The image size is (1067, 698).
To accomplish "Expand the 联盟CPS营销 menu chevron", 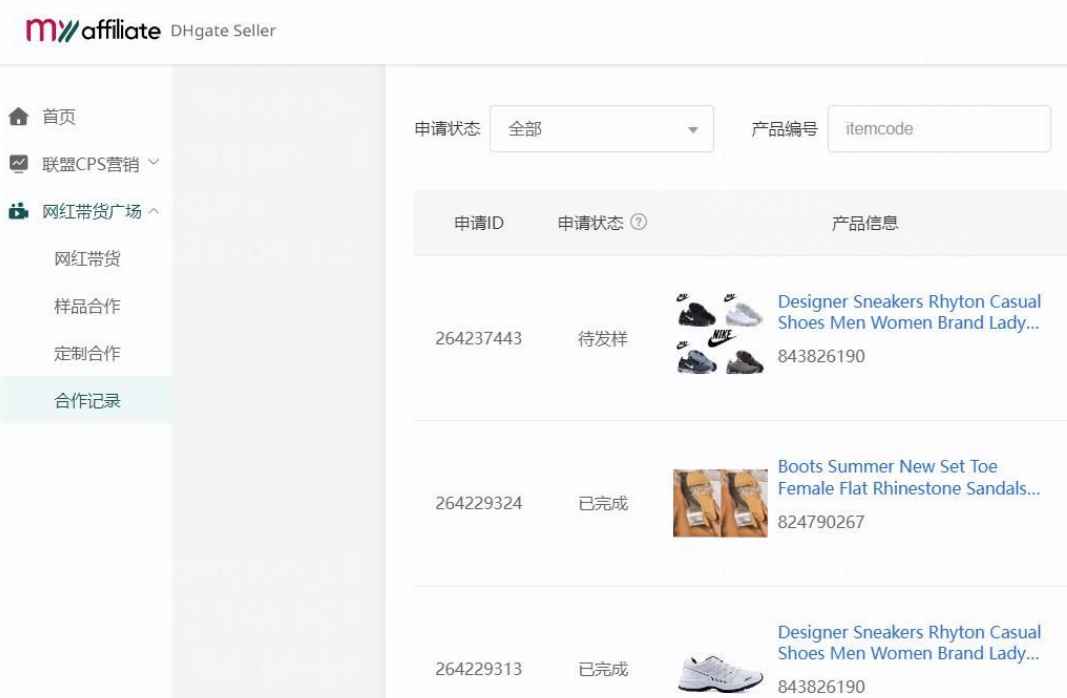I will tap(154, 162).
